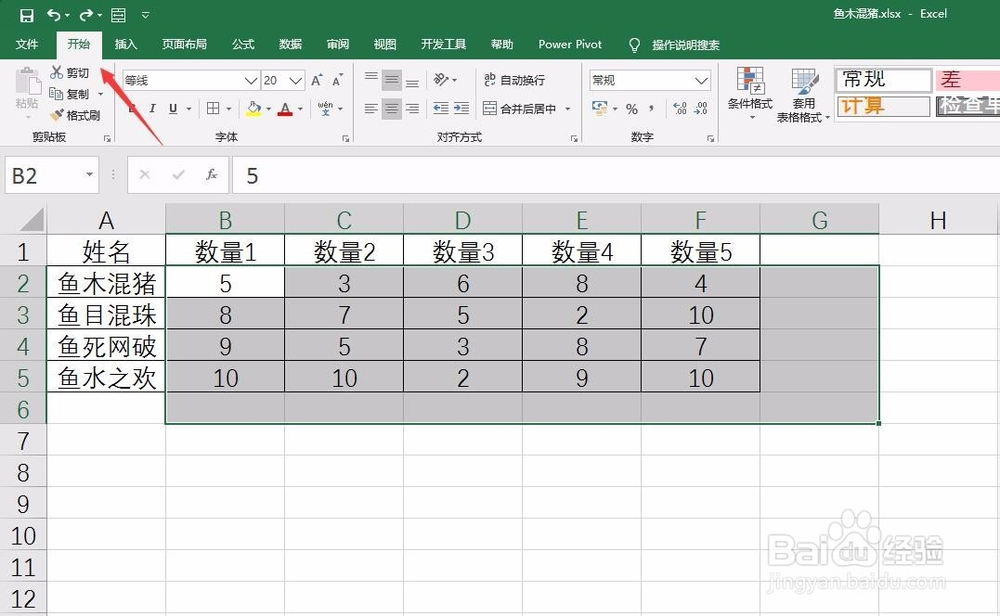Open the font size dropdown showing 20

click(295, 80)
